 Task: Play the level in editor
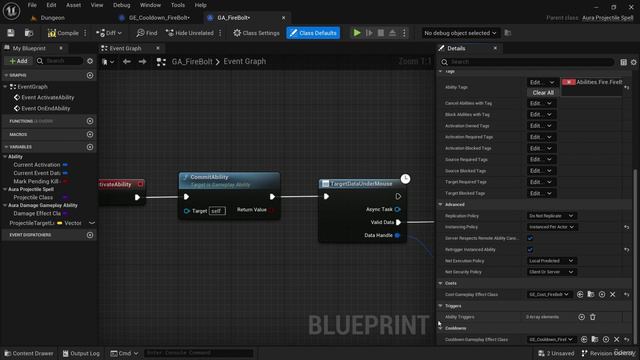pyautogui.click(x=357, y=33)
